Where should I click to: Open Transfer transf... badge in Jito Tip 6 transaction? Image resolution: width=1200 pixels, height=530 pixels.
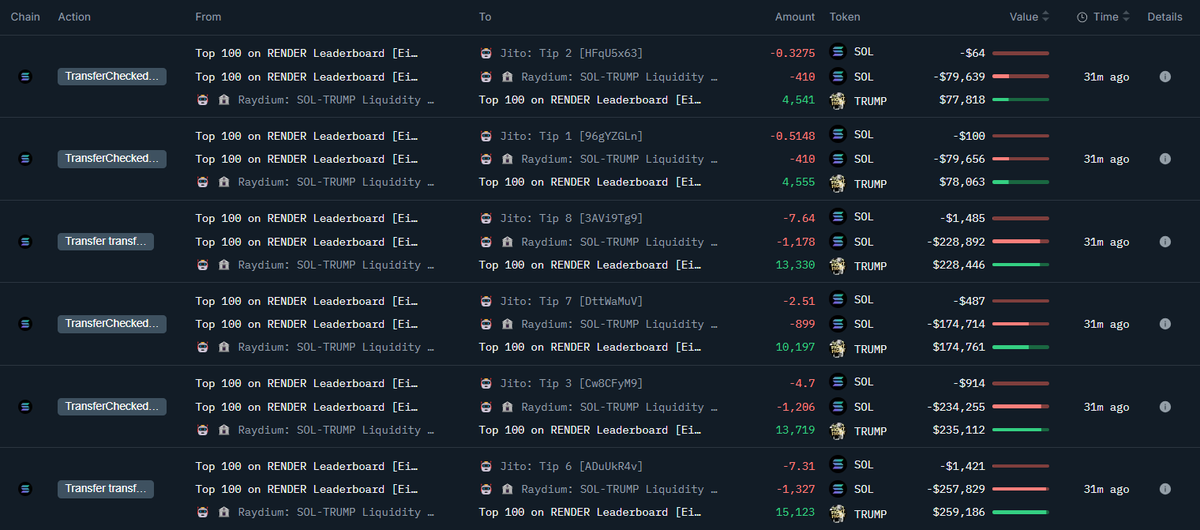pos(106,488)
